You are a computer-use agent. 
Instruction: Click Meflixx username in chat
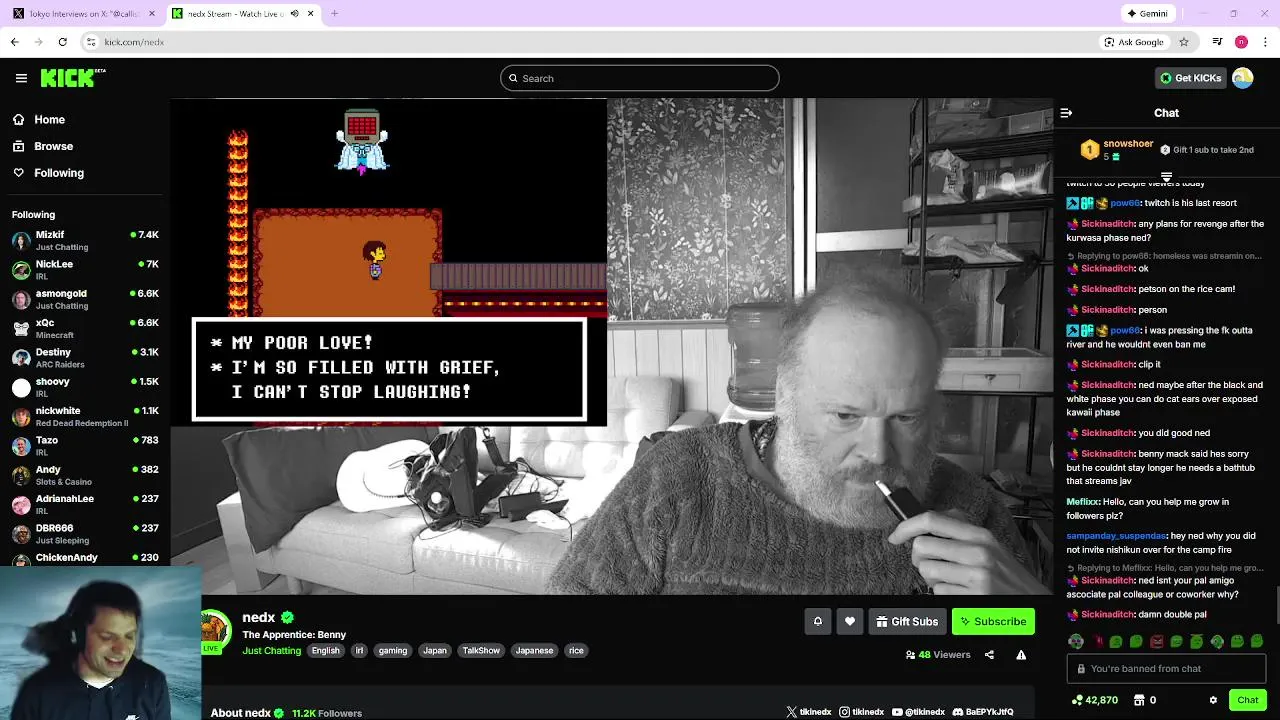(x=1083, y=502)
